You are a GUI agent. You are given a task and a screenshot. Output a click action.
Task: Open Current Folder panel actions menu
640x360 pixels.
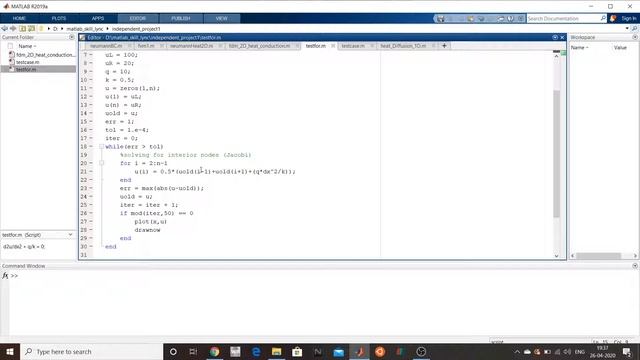pyautogui.click(x=72, y=37)
